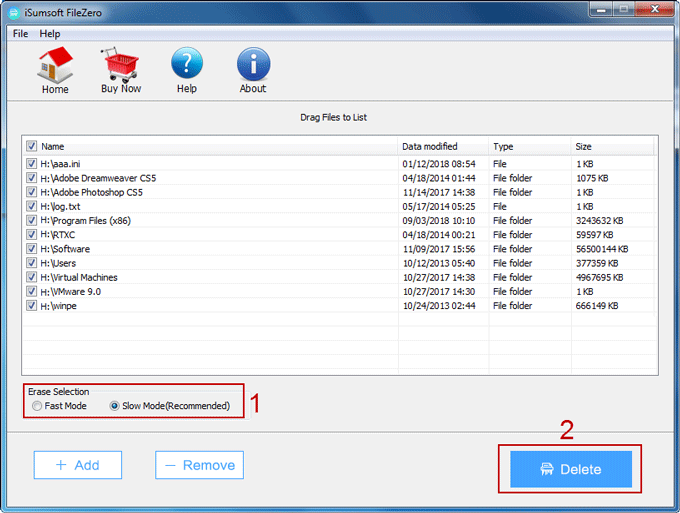Click the 56500144 KB size cell

tap(602, 249)
